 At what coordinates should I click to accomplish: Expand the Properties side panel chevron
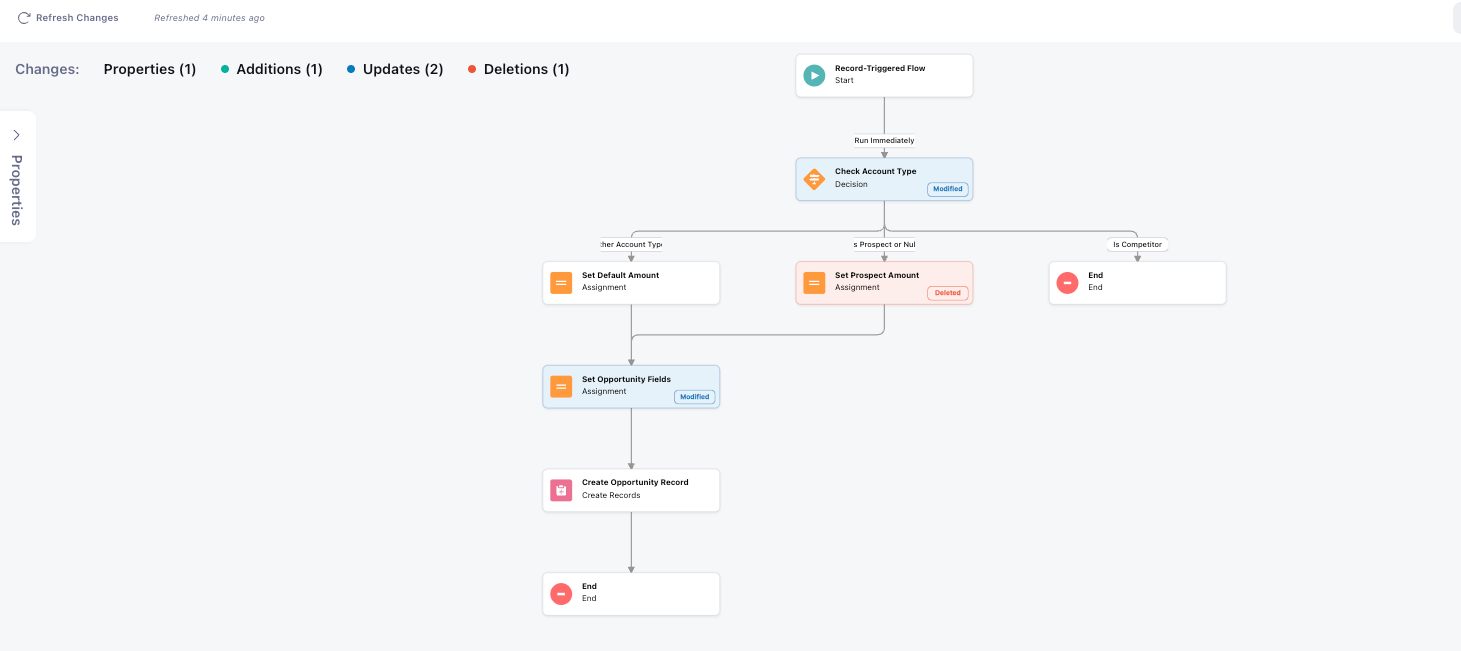[17, 135]
